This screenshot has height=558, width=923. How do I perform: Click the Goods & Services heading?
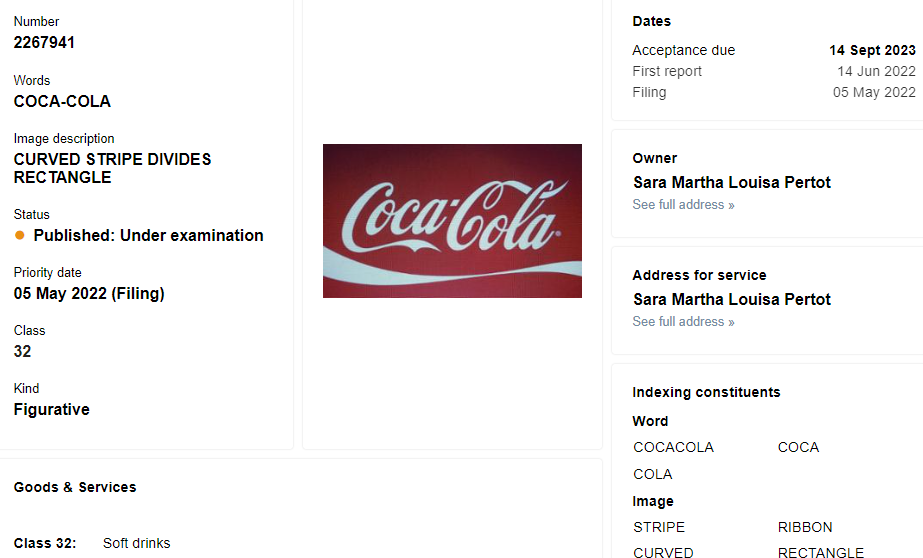[x=75, y=487]
